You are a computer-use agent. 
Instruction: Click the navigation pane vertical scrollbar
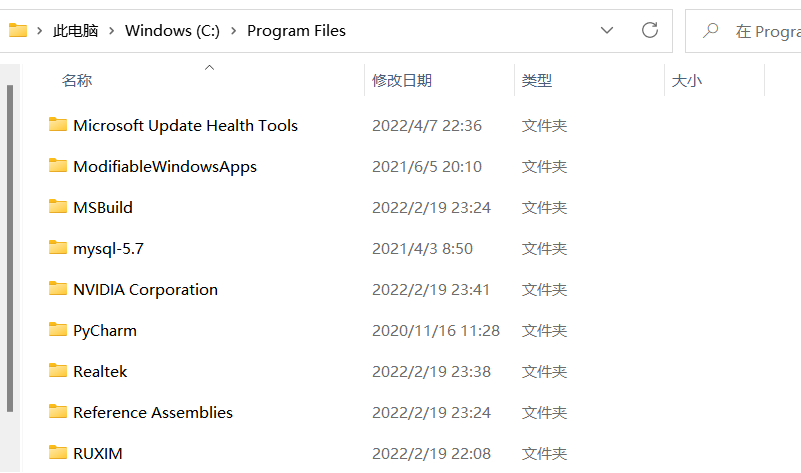[x=10, y=248]
